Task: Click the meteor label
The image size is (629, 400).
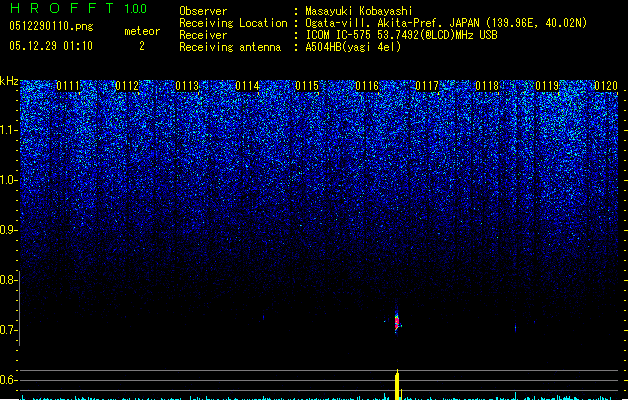Action: click(x=142, y=31)
